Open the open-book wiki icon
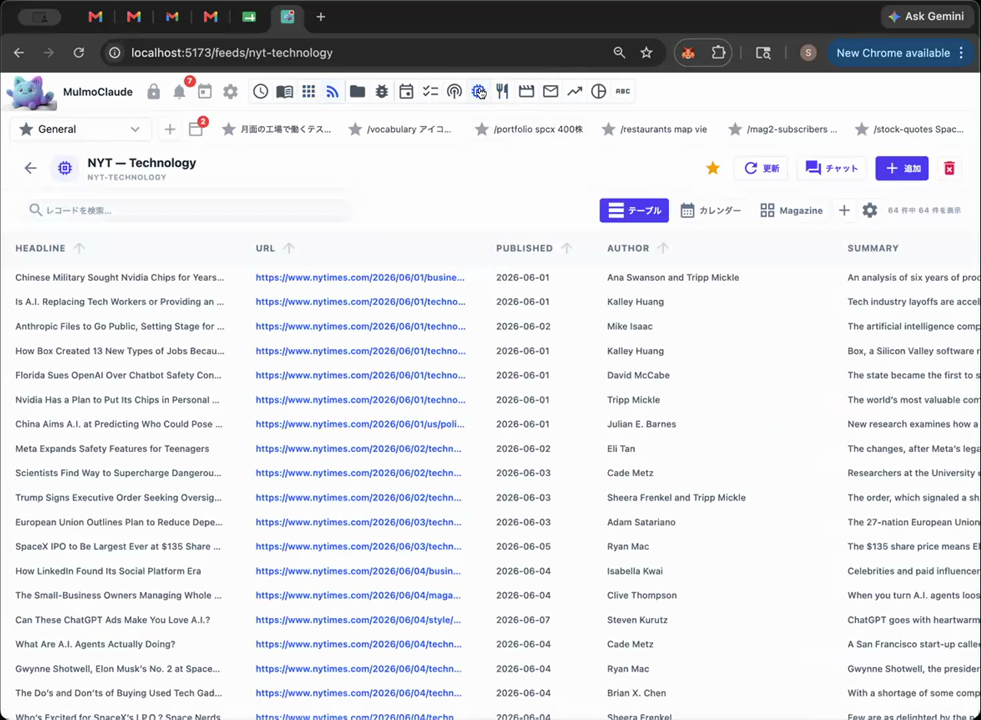 click(284, 91)
